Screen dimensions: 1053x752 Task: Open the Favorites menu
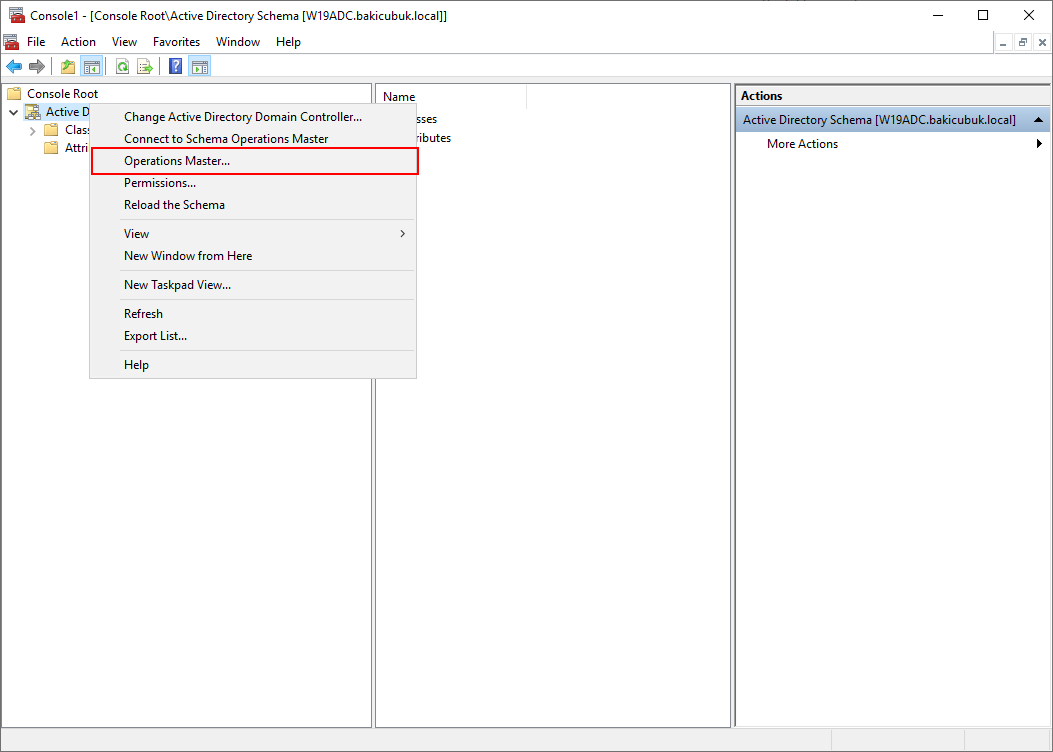pyautogui.click(x=177, y=42)
